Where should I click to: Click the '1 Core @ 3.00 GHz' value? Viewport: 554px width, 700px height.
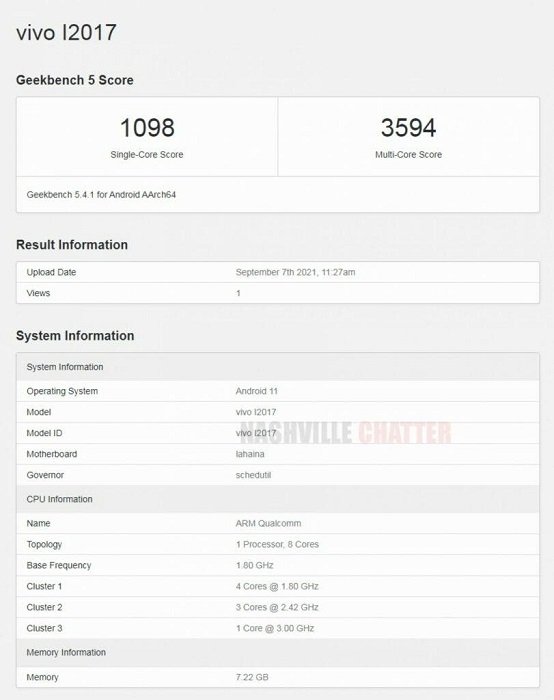click(x=275, y=628)
